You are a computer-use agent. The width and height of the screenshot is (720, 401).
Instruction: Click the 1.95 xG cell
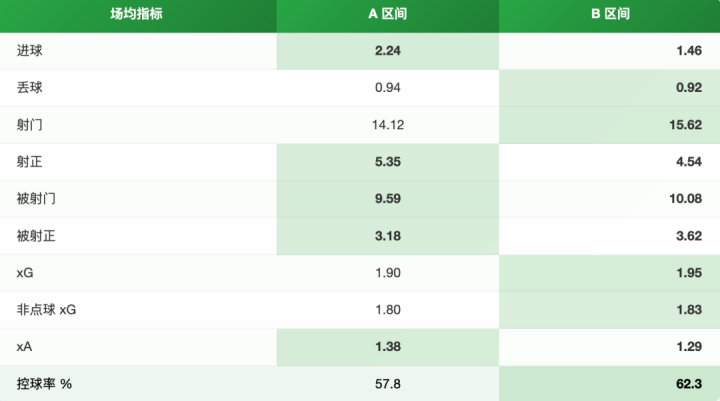tap(687, 273)
